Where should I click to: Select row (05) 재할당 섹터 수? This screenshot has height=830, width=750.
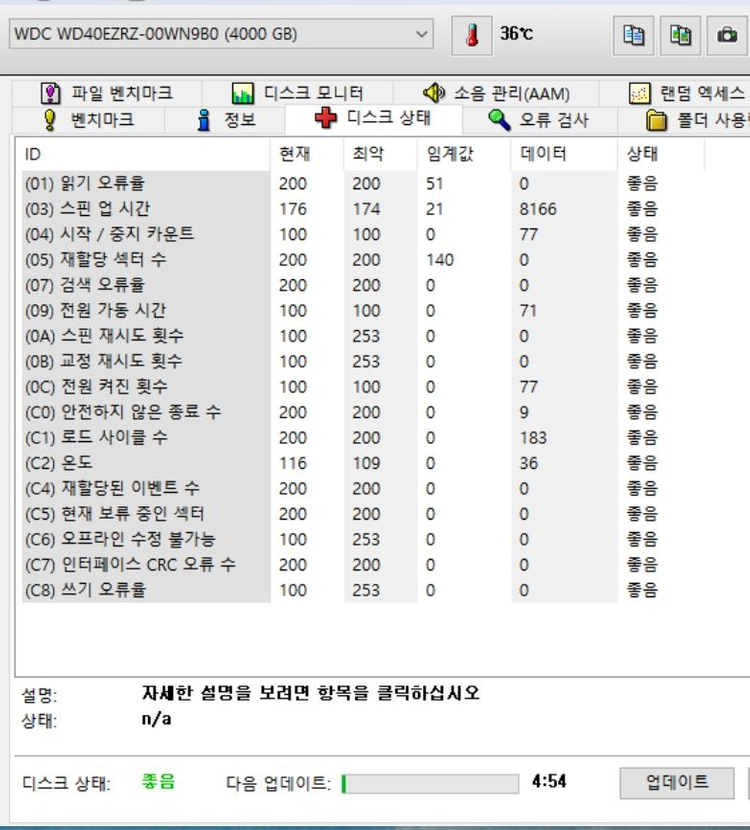coord(363,260)
